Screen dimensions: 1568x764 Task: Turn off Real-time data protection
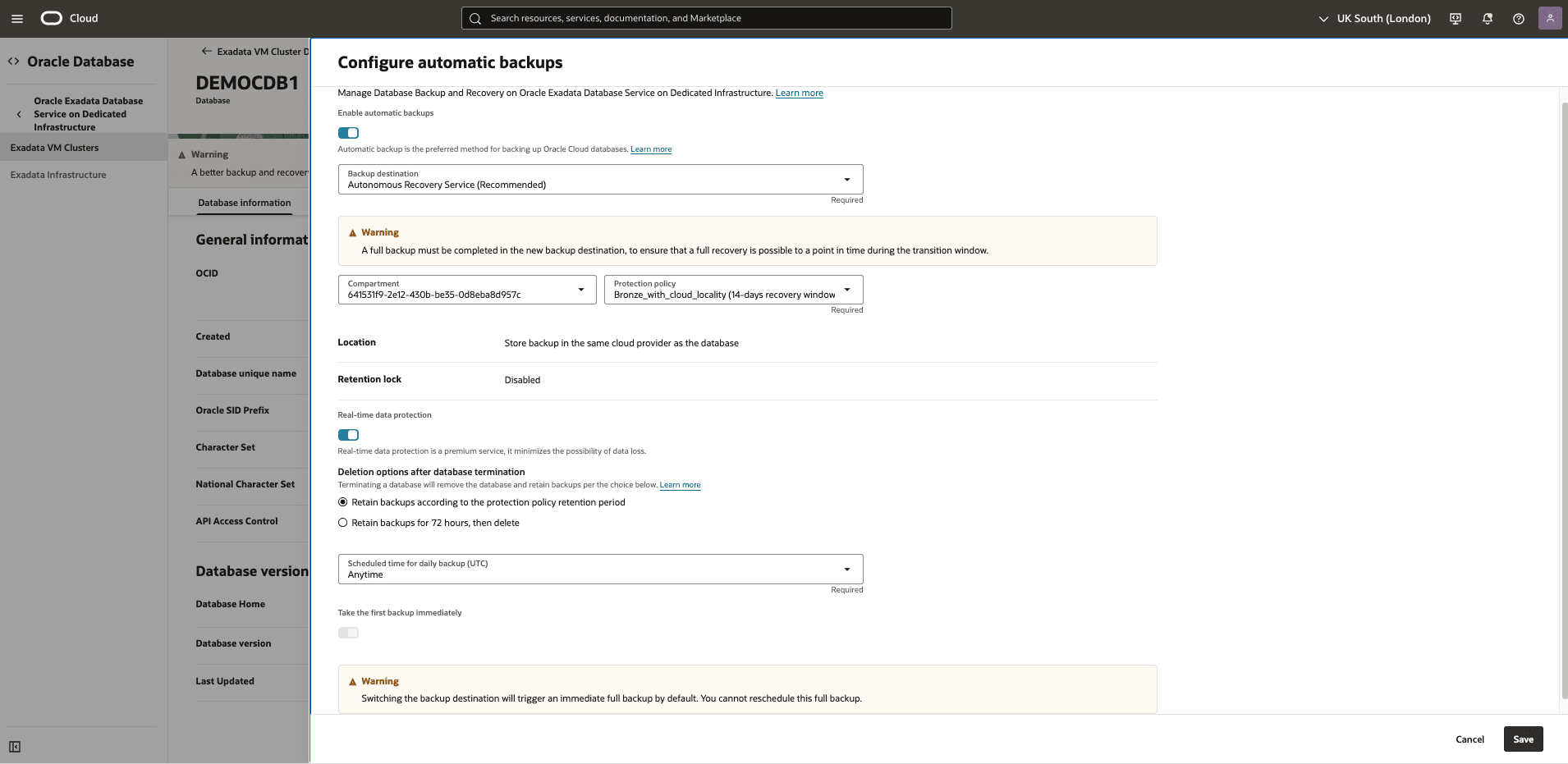click(348, 434)
